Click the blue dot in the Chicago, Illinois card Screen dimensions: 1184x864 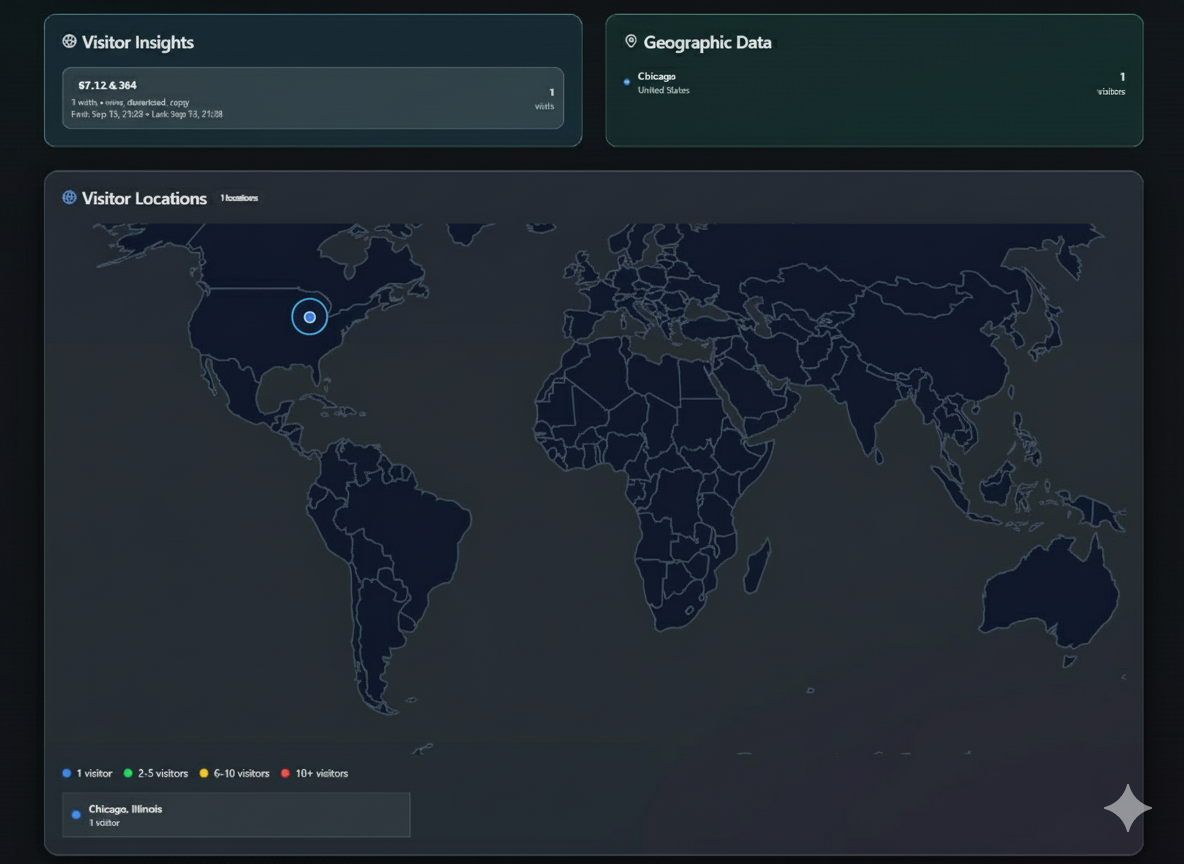click(x=76, y=815)
